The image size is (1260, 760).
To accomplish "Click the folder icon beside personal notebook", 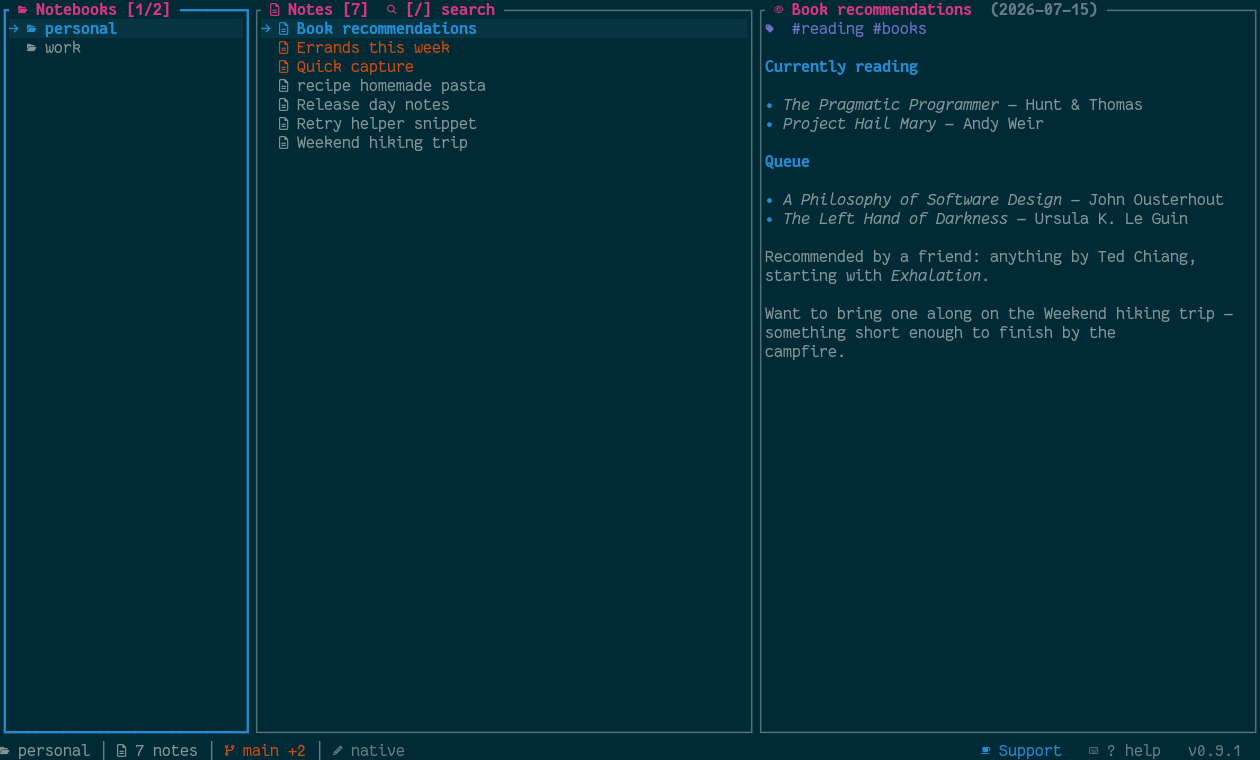I will tap(32, 28).
